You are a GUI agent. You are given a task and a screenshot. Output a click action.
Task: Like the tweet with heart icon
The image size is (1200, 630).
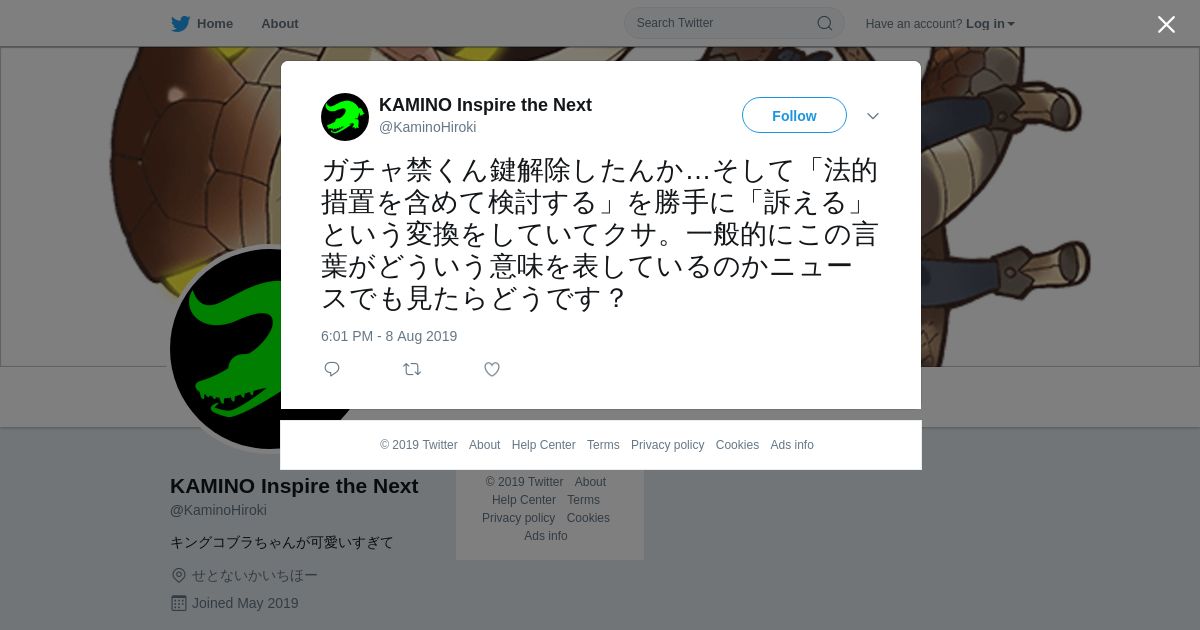[492, 369]
